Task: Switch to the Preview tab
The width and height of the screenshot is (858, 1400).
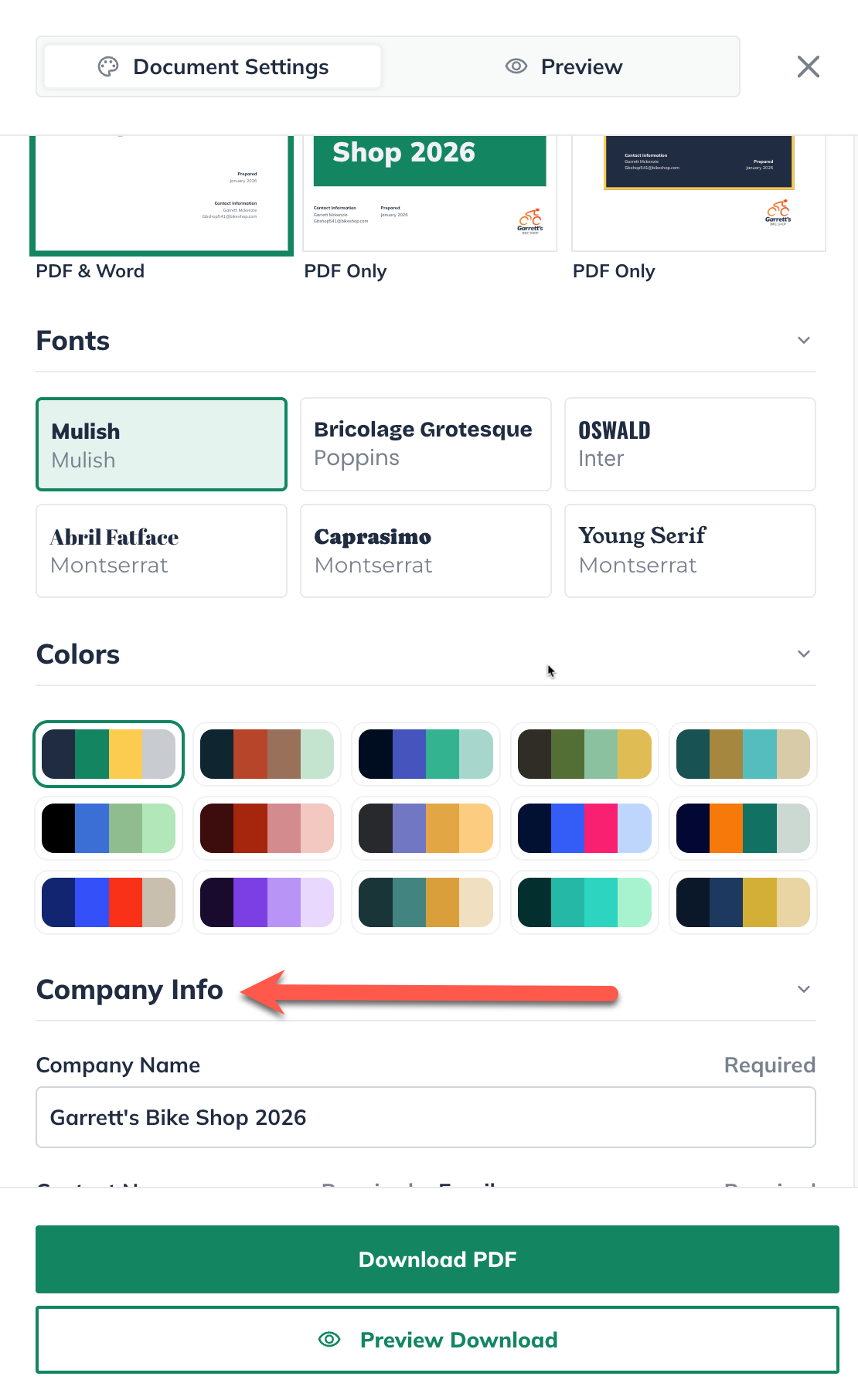Action: (563, 66)
